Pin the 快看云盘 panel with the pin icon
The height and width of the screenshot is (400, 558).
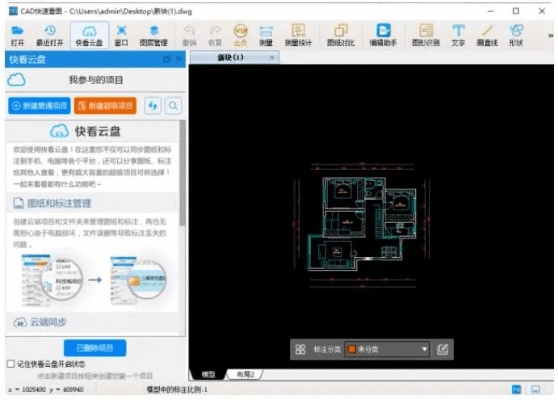click(x=167, y=59)
